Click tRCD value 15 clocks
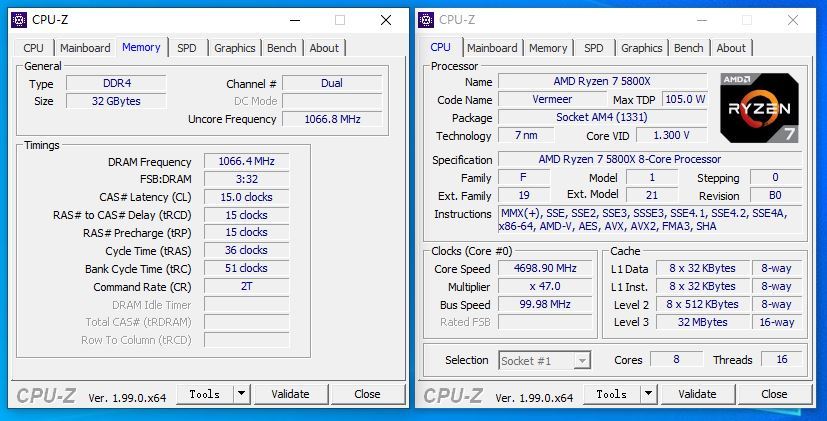The width and height of the screenshot is (827, 421). pyautogui.click(x=246, y=215)
